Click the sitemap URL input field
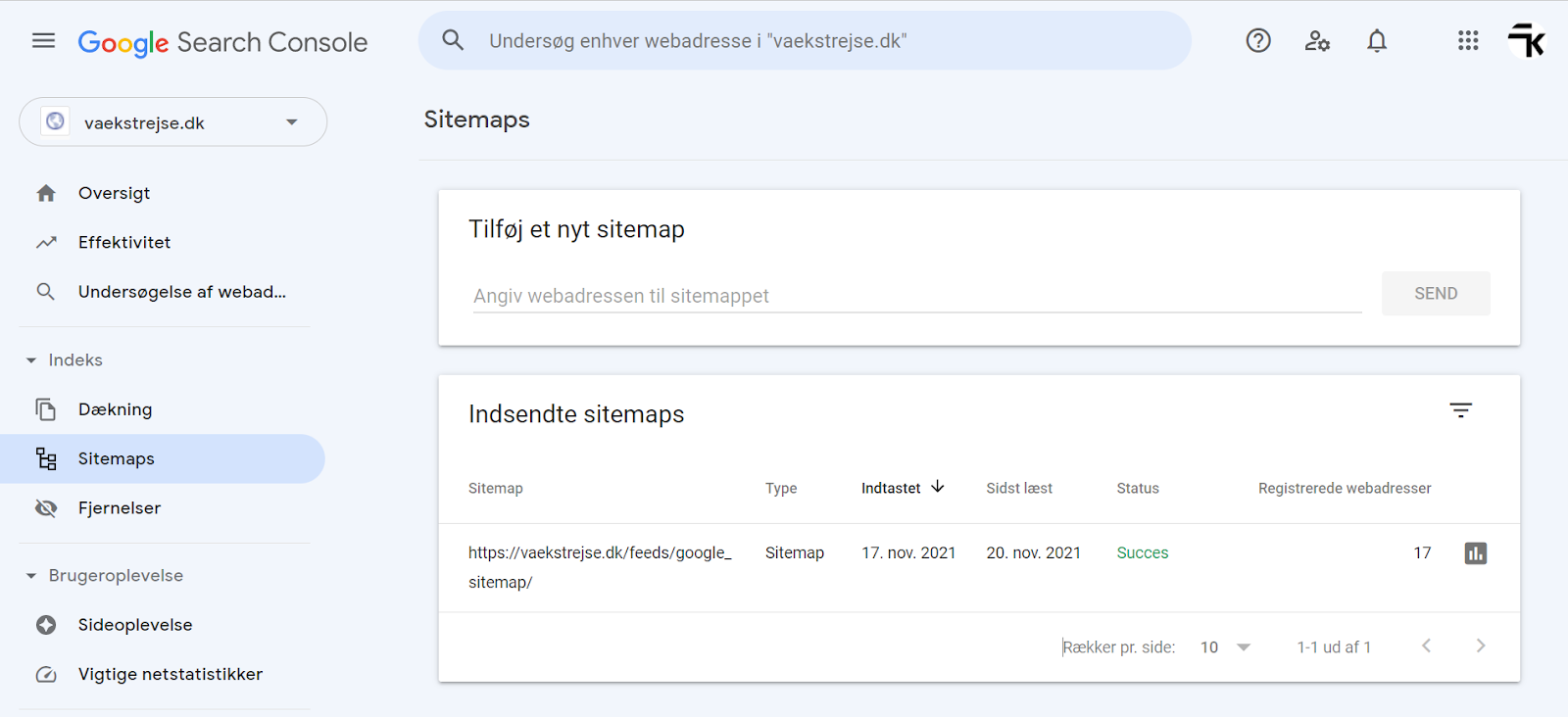1568x717 pixels. click(x=917, y=296)
